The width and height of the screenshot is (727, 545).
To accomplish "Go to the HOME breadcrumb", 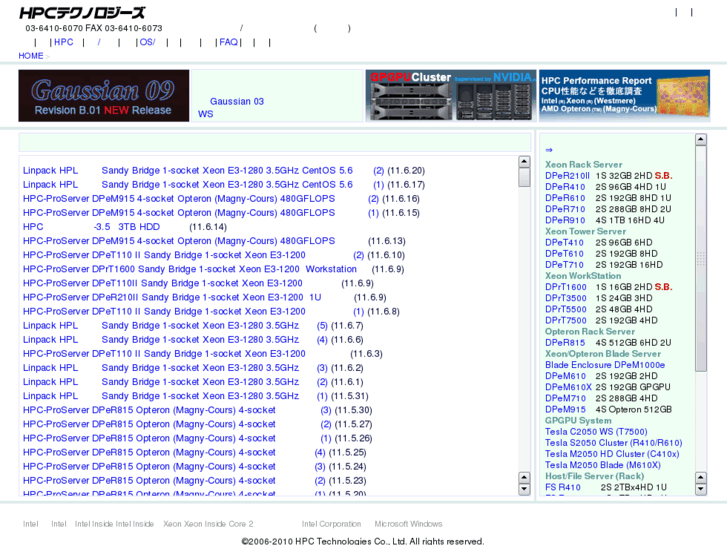I will pos(31,56).
